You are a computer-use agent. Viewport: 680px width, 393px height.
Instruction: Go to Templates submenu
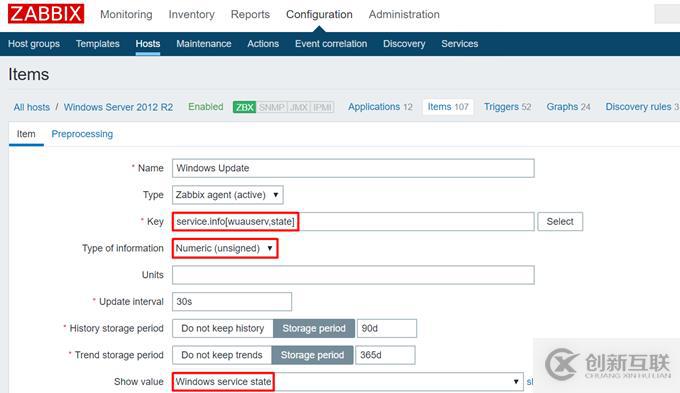point(98,44)
